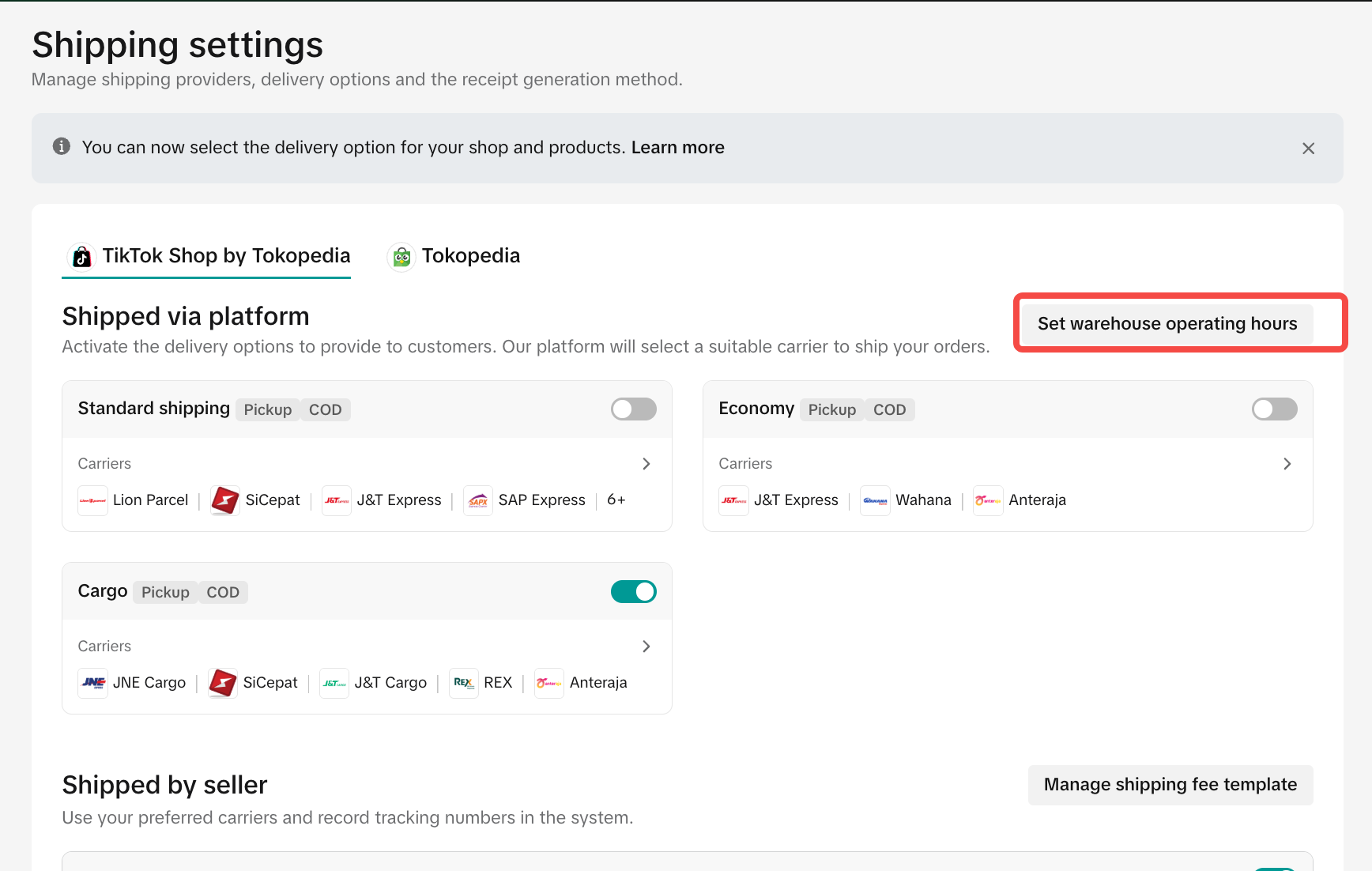Viewport: 1372px width, 871px height.
Task: Click the Lion Parcel carrier logo
Action: tap(92, 500)
